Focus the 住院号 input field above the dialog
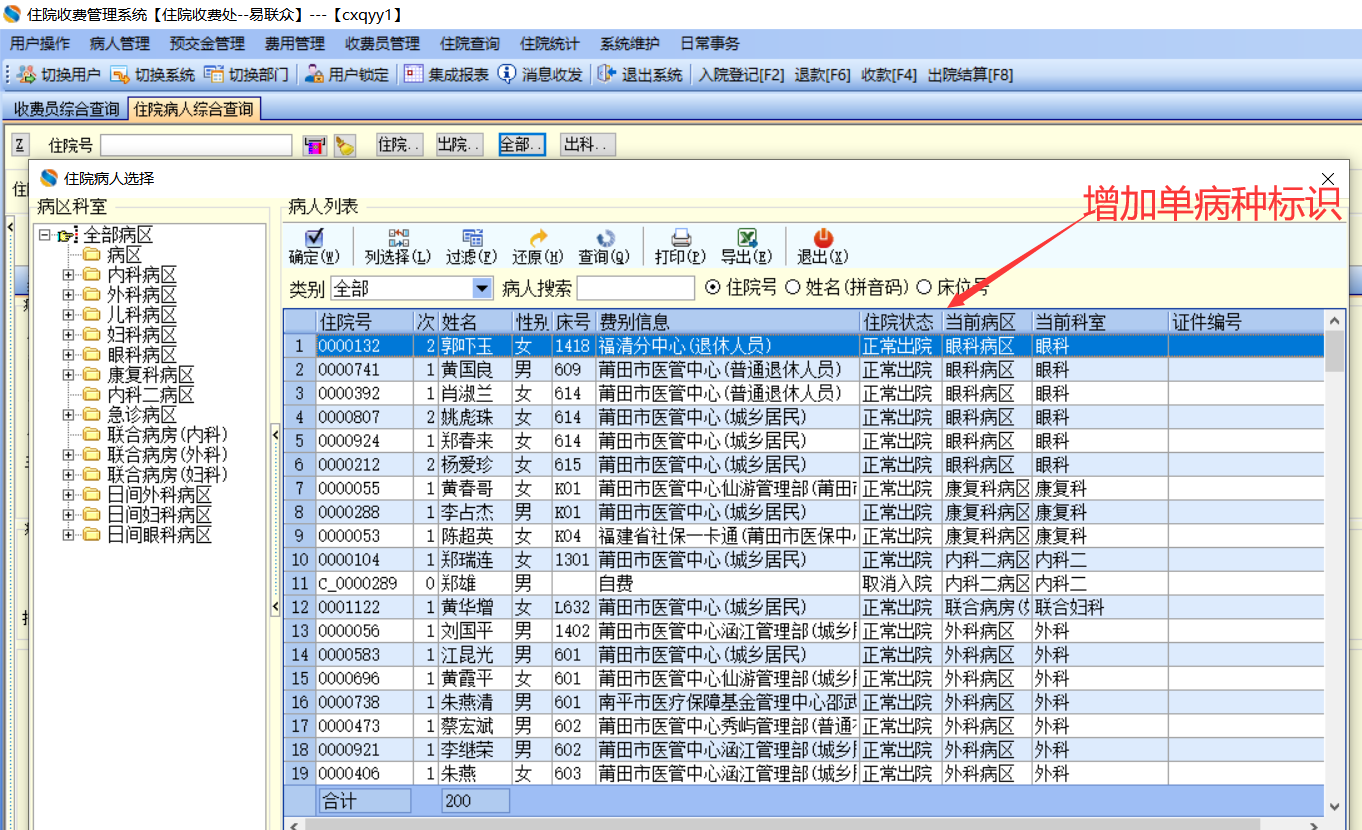The image size is (1362, 830). tap(196, 146)
